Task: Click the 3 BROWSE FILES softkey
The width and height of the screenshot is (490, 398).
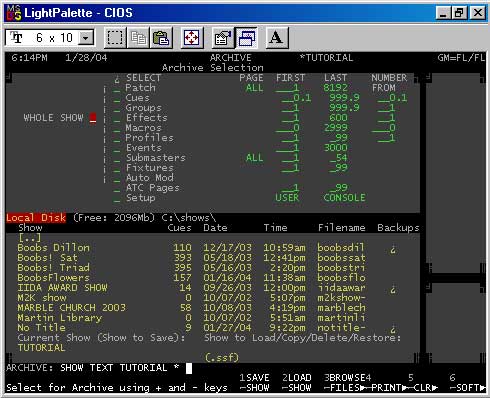Action: pos(345,383)
